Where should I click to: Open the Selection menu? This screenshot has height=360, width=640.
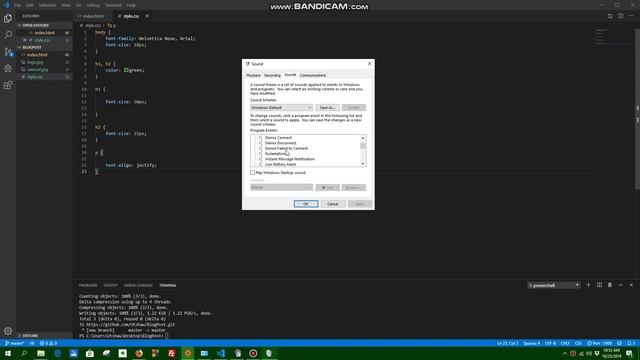[x=47, y=5]
